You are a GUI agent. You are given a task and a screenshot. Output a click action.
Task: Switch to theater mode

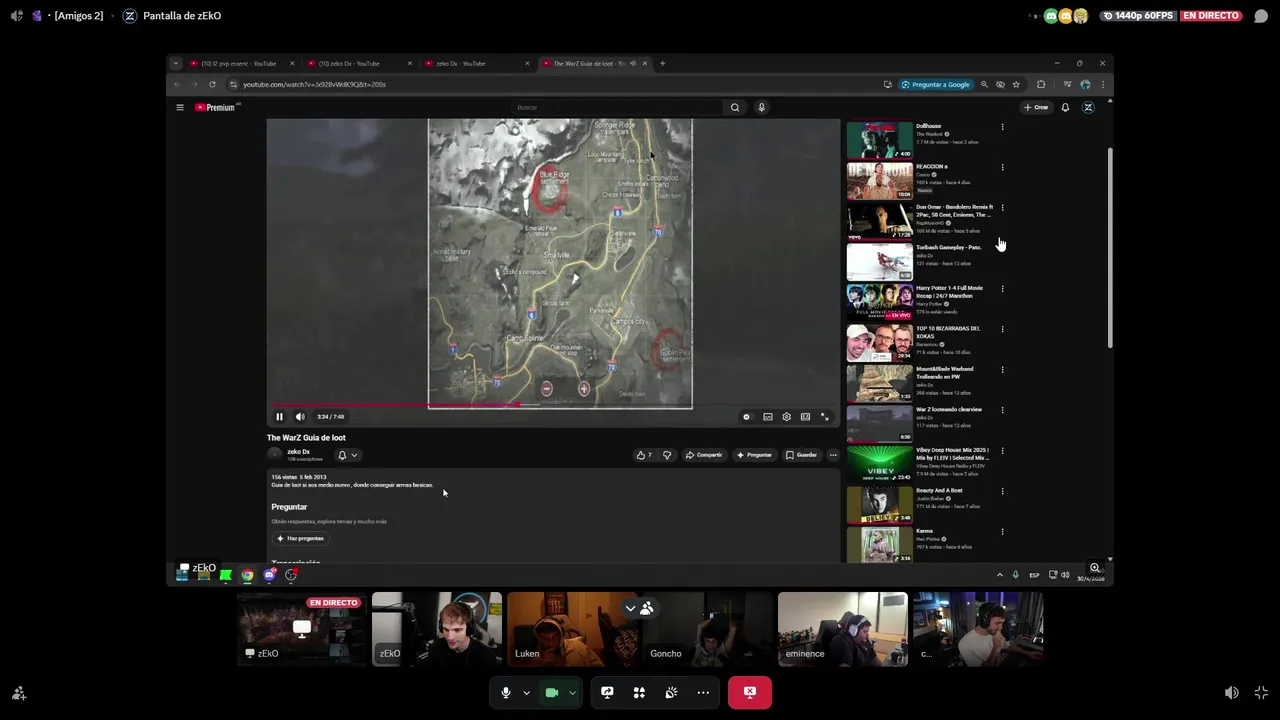(805, 417)
